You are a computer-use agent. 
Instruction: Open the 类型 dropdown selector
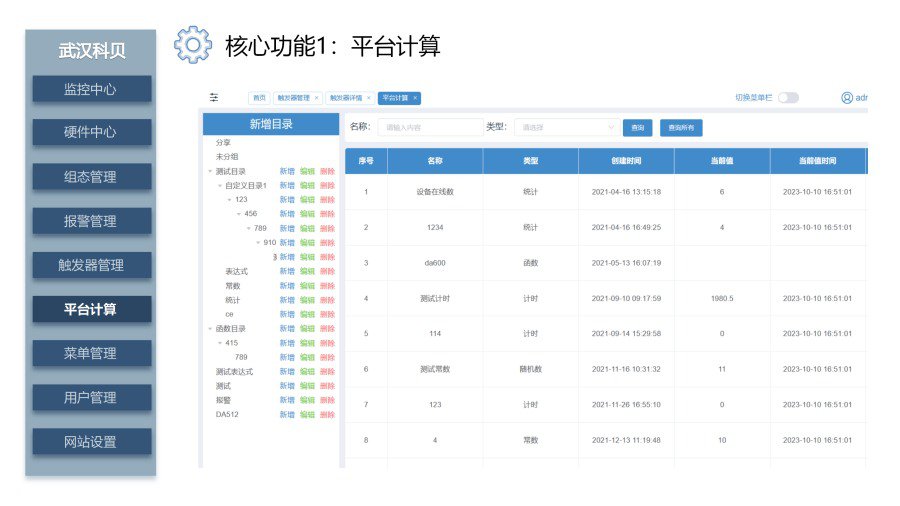point(565,127)
